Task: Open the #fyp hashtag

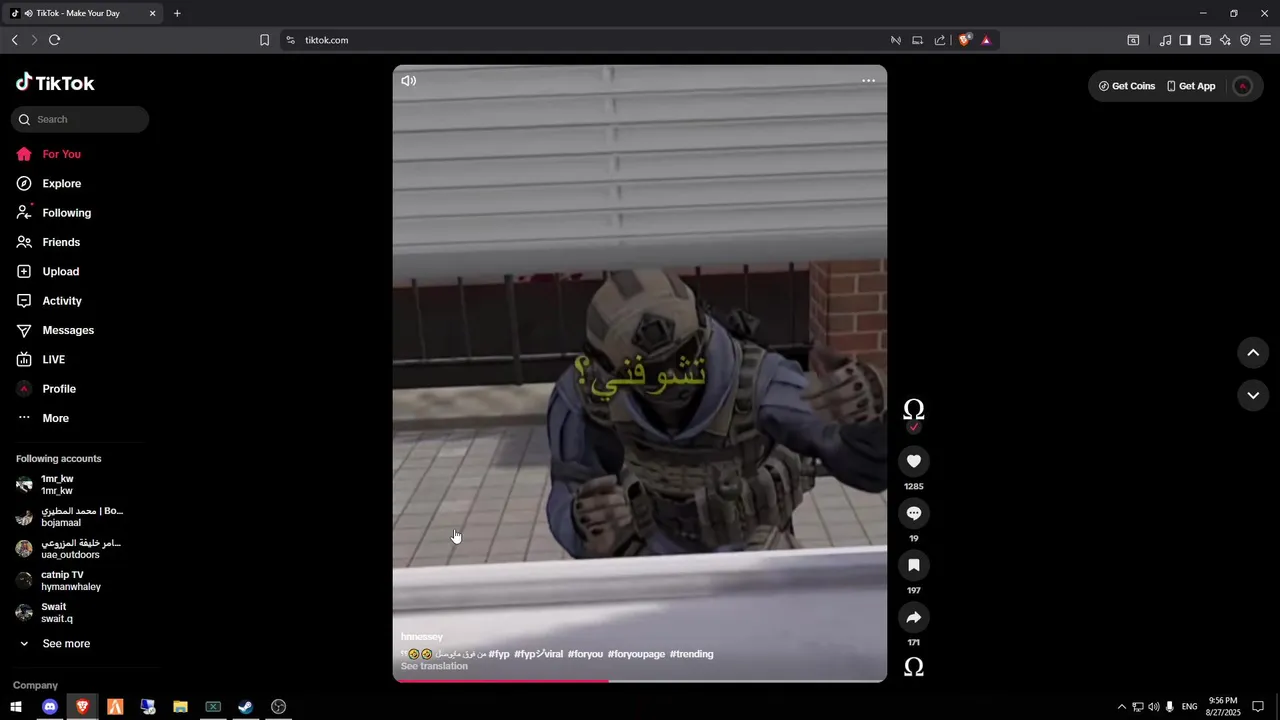Action: click(x=499, y=654)
